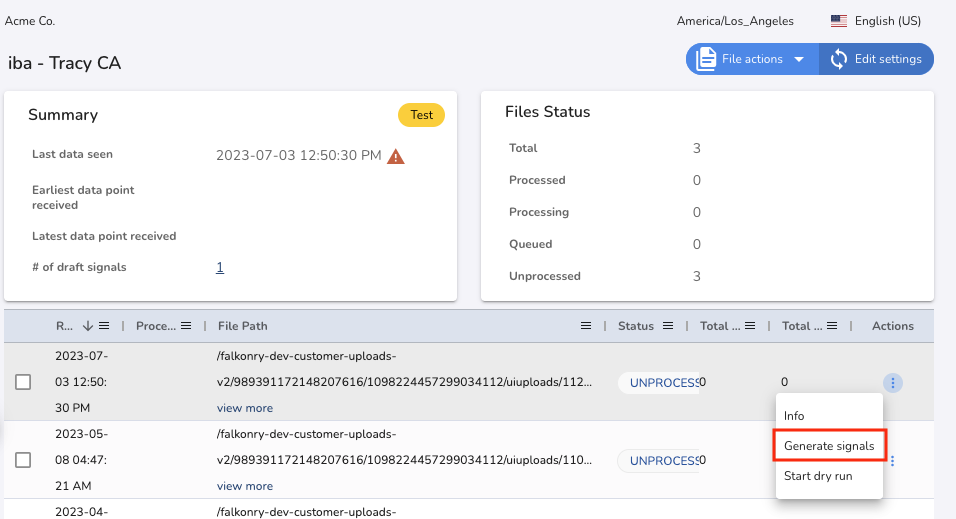Click the File Path column header

coord(243,326)
